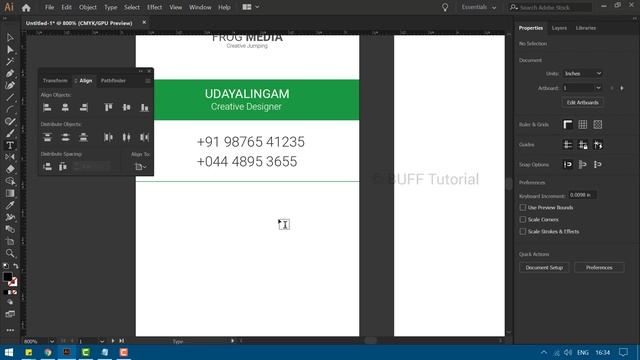Click the Keyboard Increment input field
640x360 pixels.
coord(582,195)
